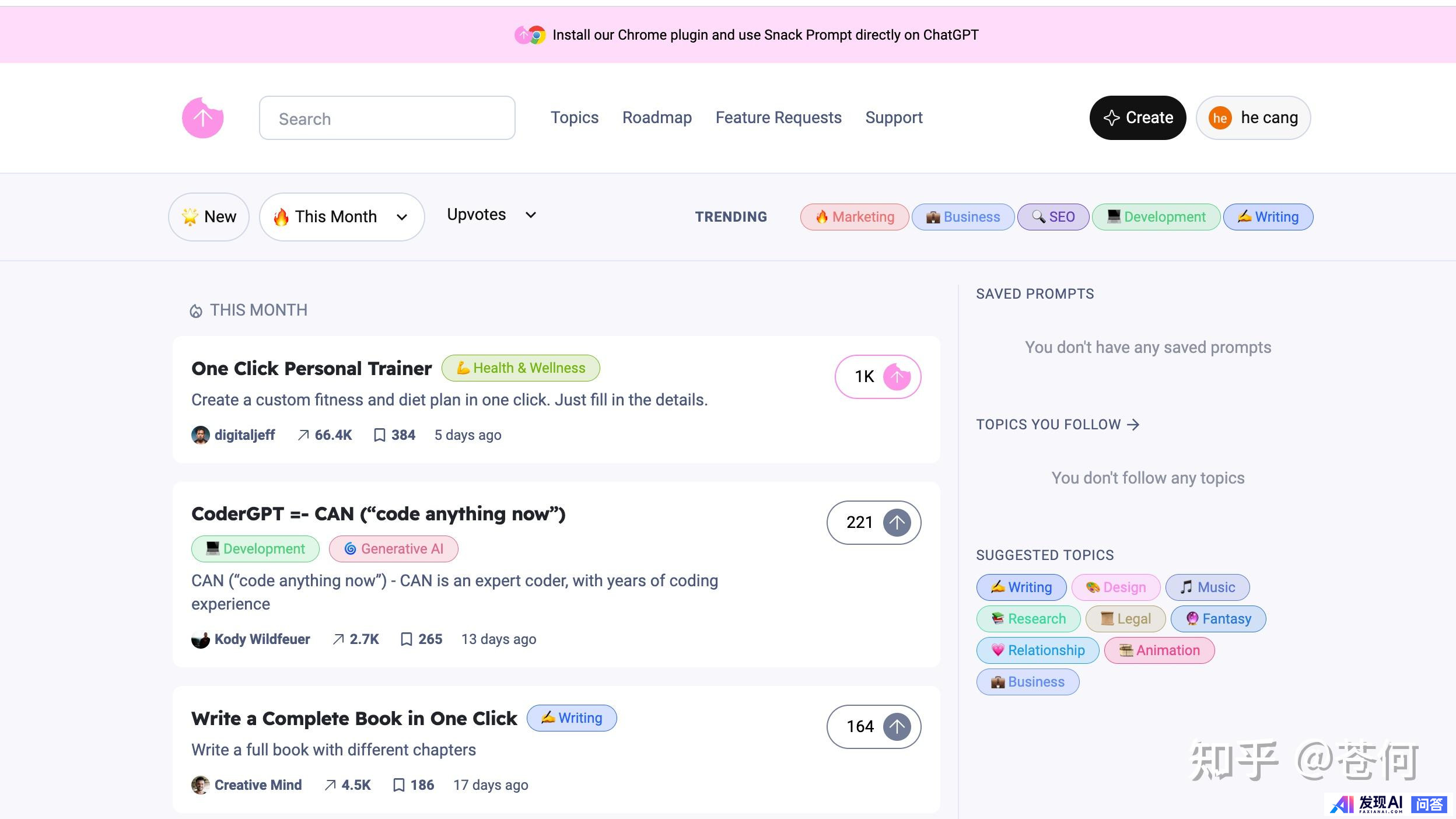The width and height of the screenshot is (1456, 819).
Task: Open the he cang profile menu
Action: tap(1253, 118)
